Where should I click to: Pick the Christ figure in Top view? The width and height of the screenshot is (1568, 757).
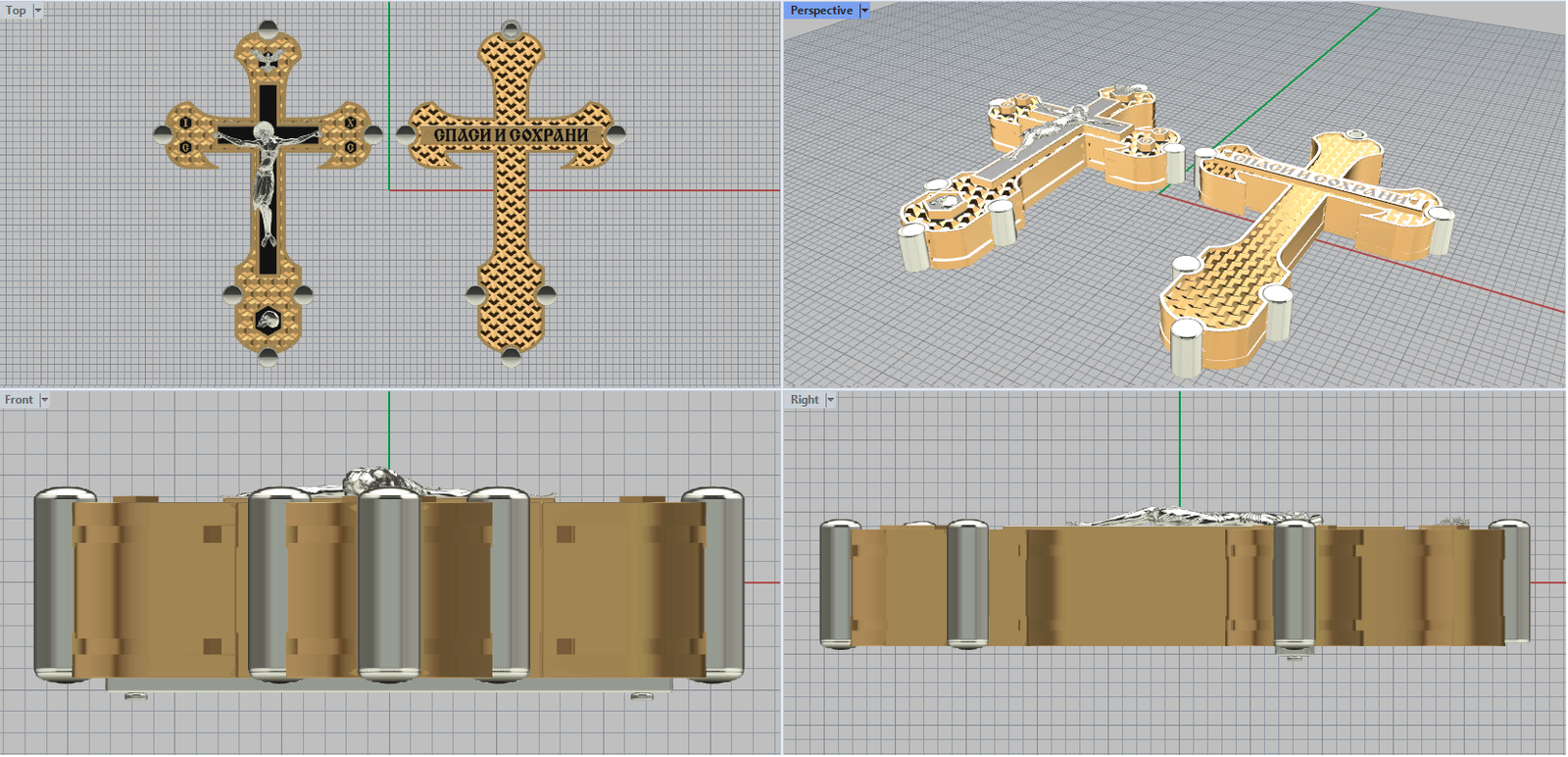coord(266,172)
